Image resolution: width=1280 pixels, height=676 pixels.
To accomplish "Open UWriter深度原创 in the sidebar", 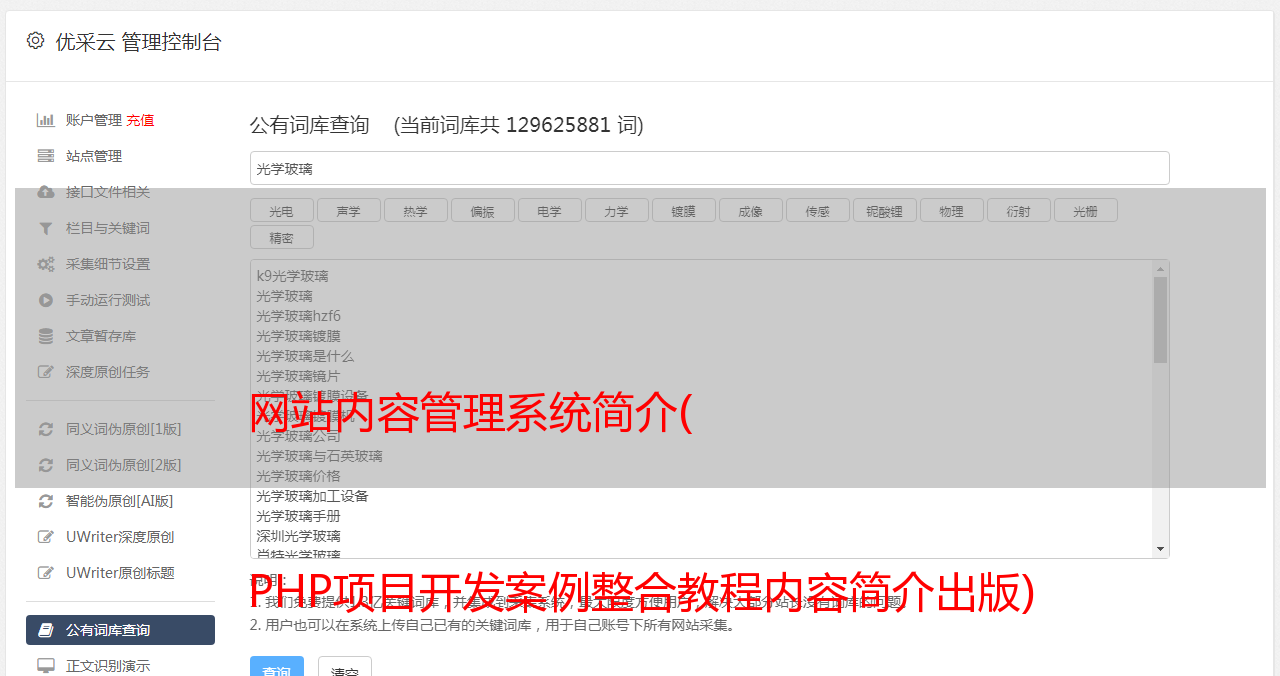I will pos(120,537).
